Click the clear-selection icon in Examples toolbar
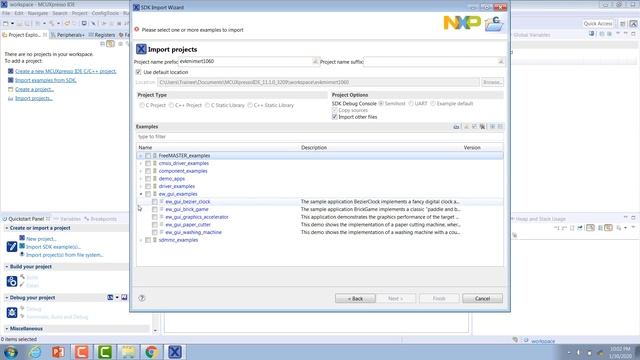The image size is (640, 360). click(x=482, y=127)
